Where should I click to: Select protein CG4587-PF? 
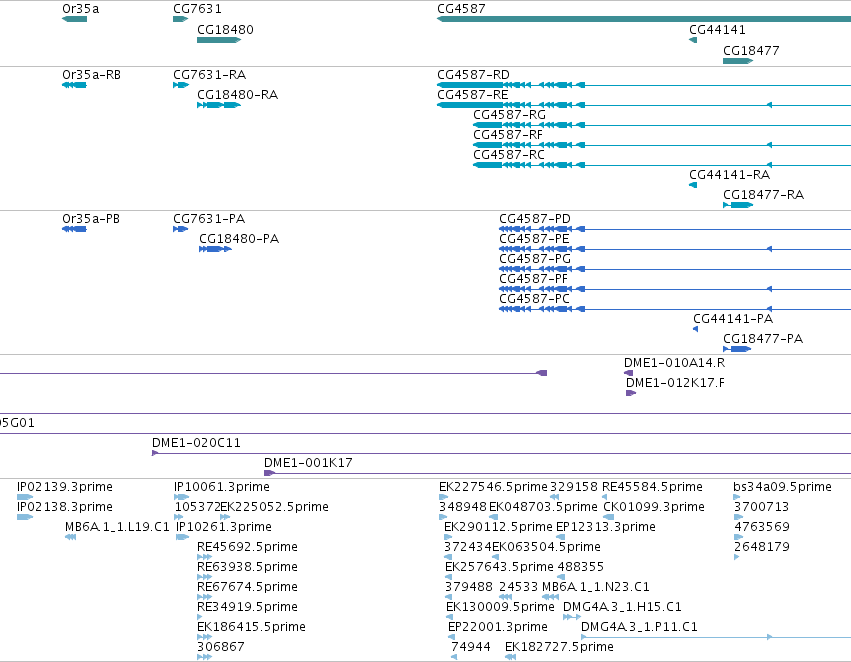pyautogui.click(x=675, y=289)
